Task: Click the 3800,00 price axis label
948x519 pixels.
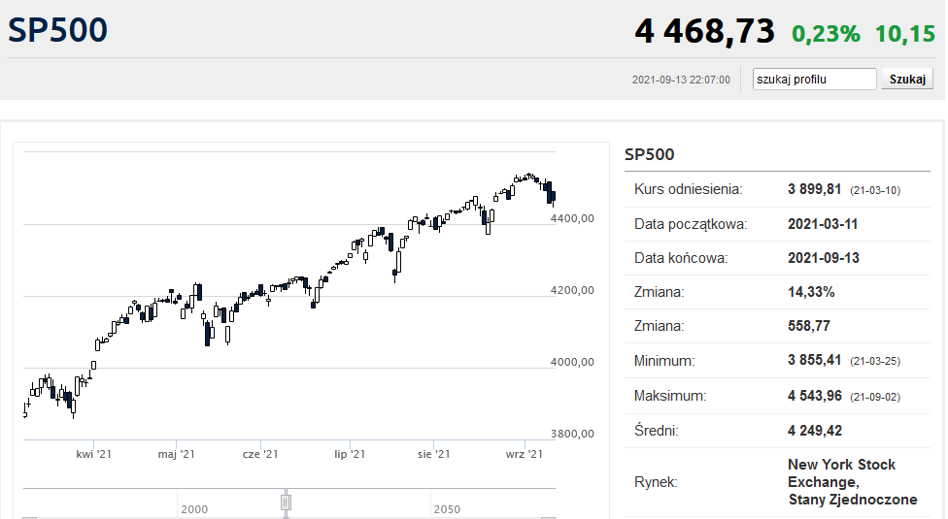Action: [573, 434]
